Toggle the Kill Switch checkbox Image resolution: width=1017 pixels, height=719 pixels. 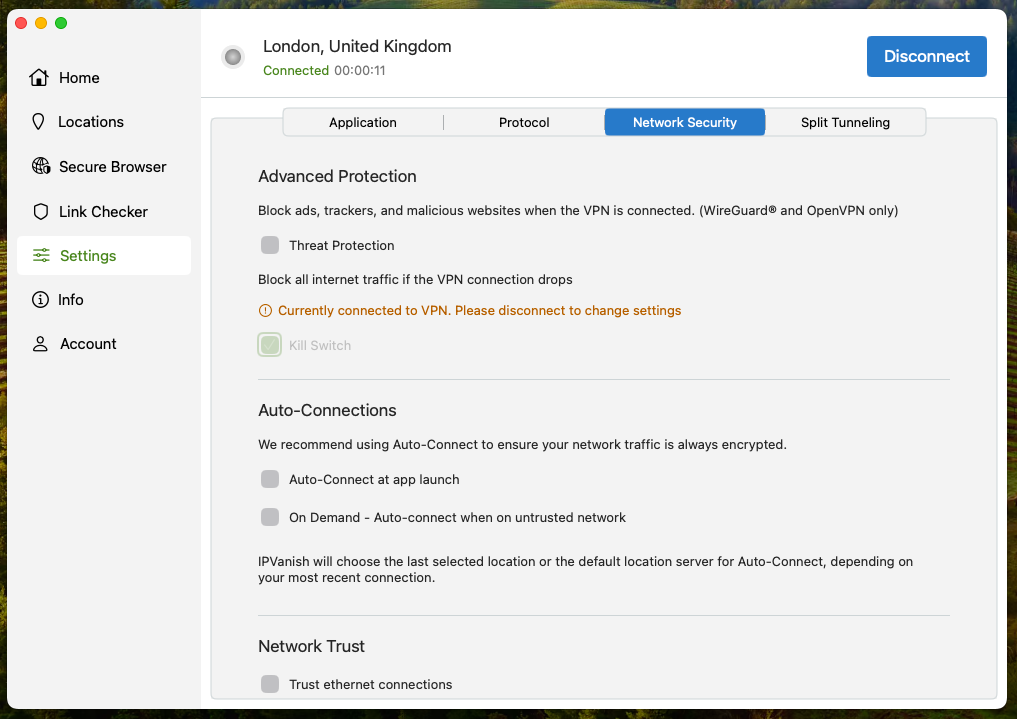(270, 345)
